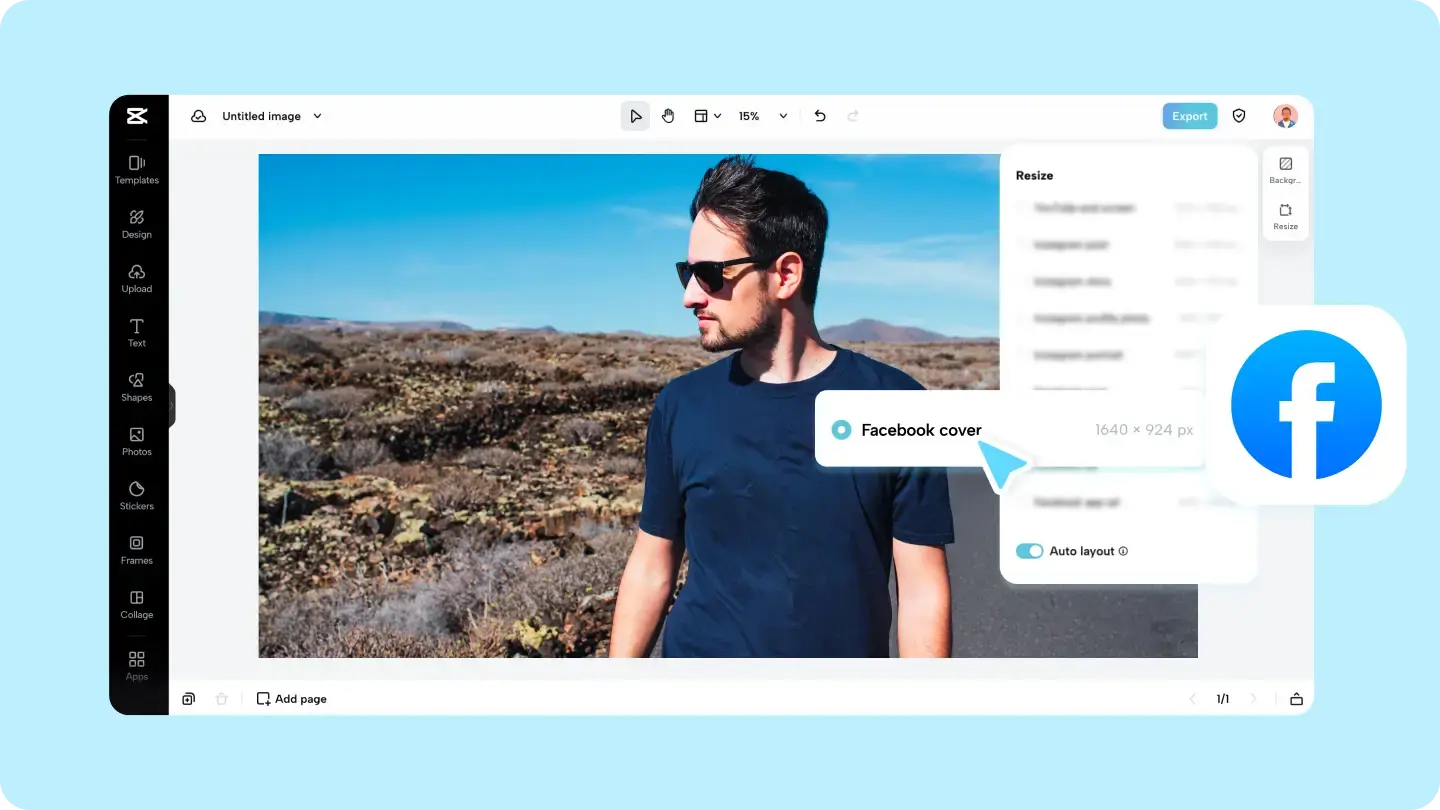Open the Stickers panel
Viewport: 1440px width, 810px height.
click(137, 495)
